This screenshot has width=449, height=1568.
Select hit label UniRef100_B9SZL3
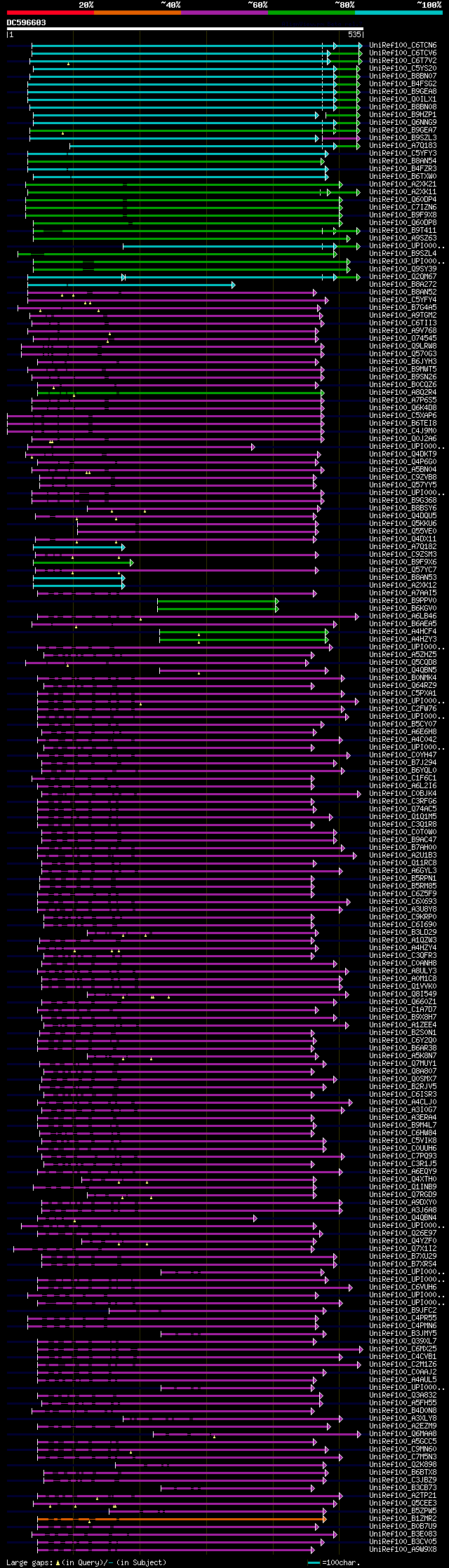click(x=403, y=138)
